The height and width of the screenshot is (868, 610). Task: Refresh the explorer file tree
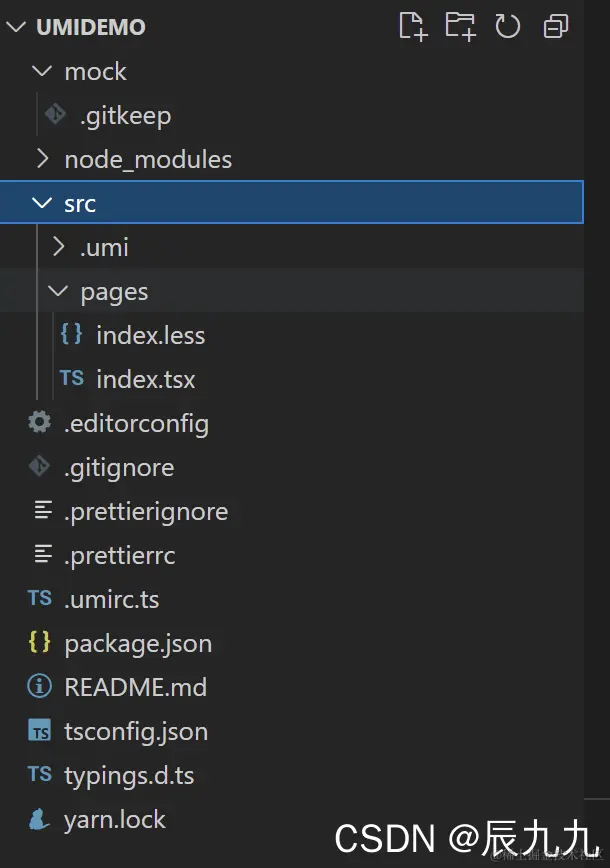(508, 26)
